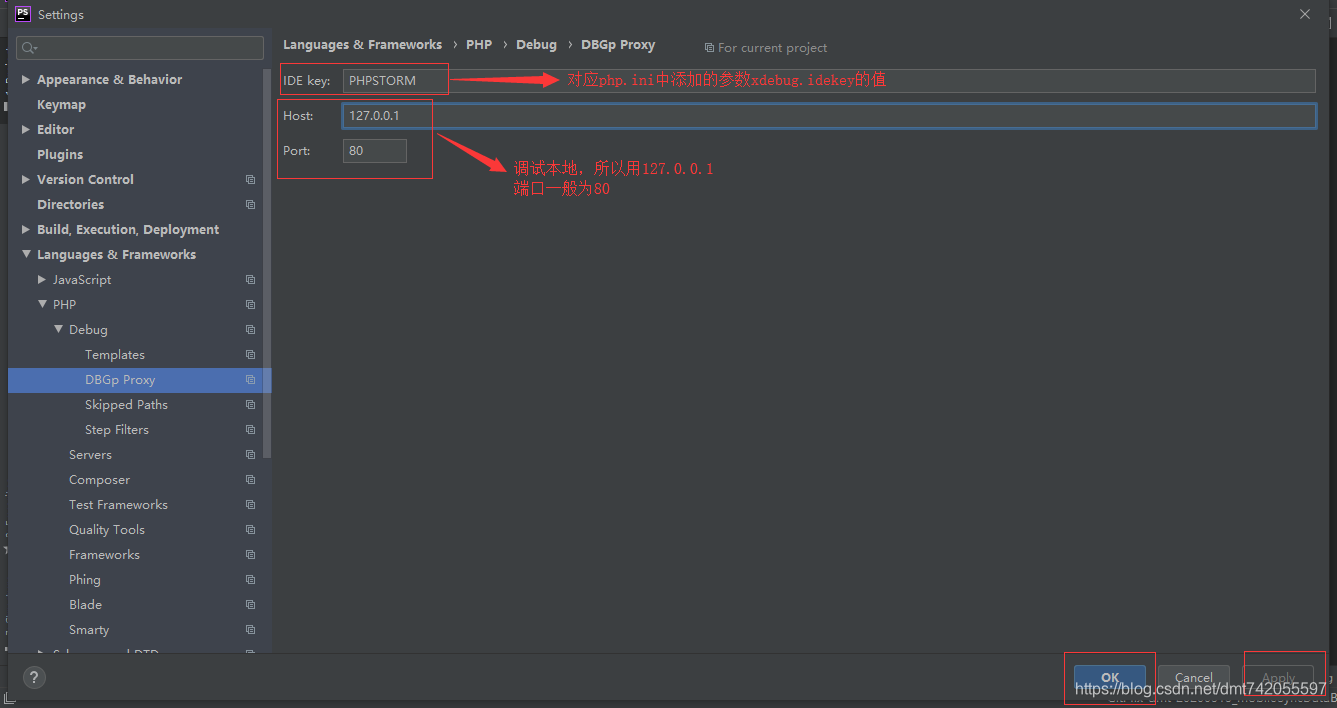Click project-level icon beside DBGp Proxy

point(250,380)
